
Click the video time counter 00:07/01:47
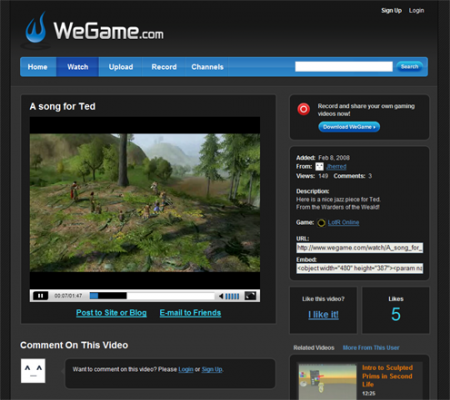[68, 296]
